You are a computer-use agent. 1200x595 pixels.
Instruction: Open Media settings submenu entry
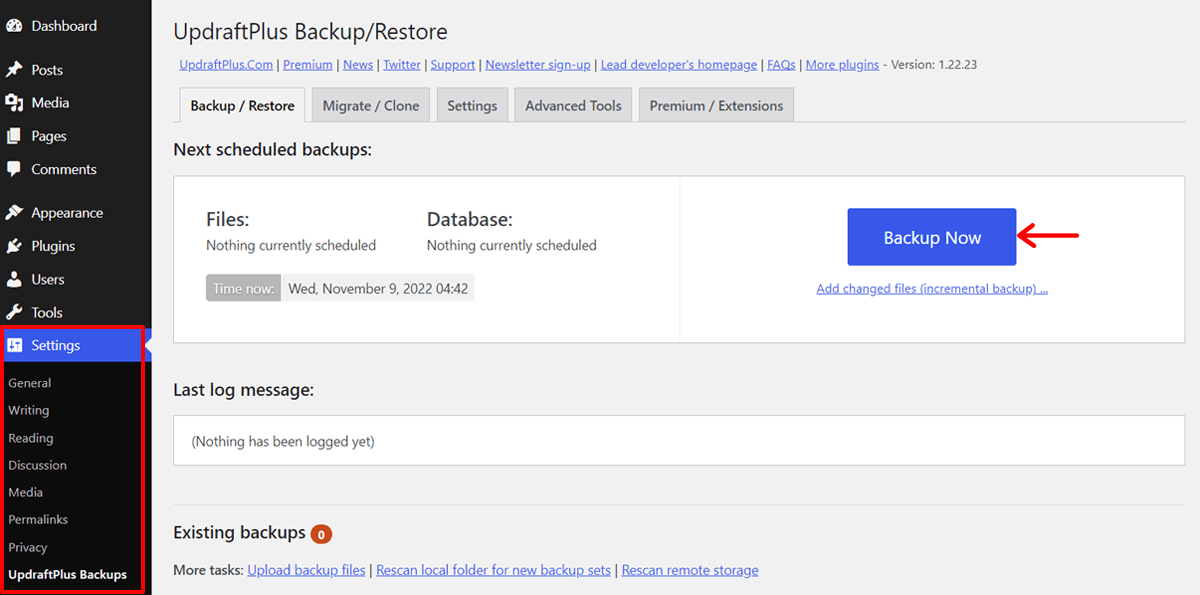pos(26,492)
